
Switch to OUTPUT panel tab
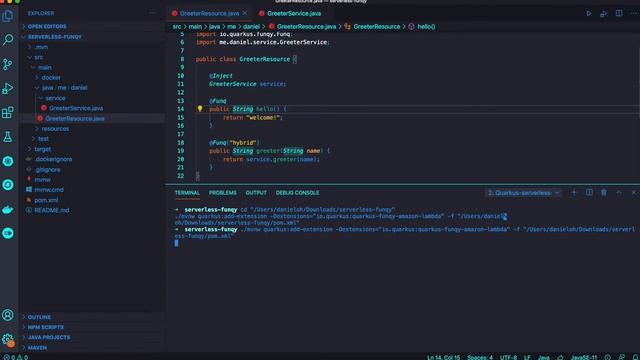coord(256,193)
